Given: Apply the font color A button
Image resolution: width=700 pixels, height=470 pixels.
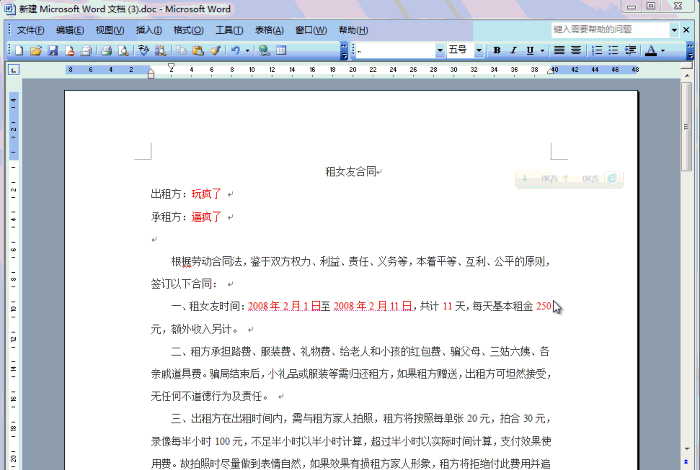Looking at the screenshot, I should click(x=651, y=50).
